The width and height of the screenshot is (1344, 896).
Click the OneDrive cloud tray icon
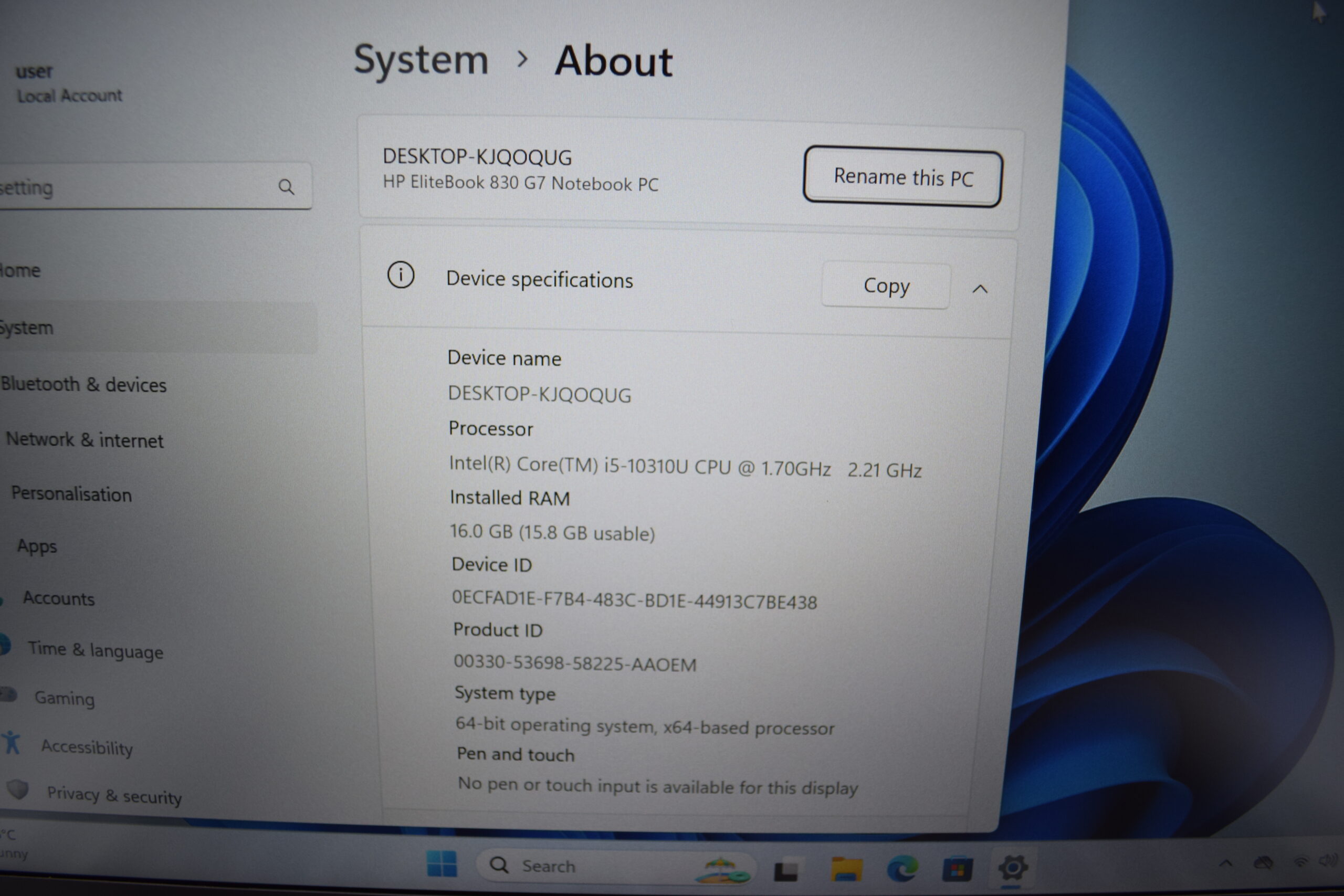coord(1263,862)
